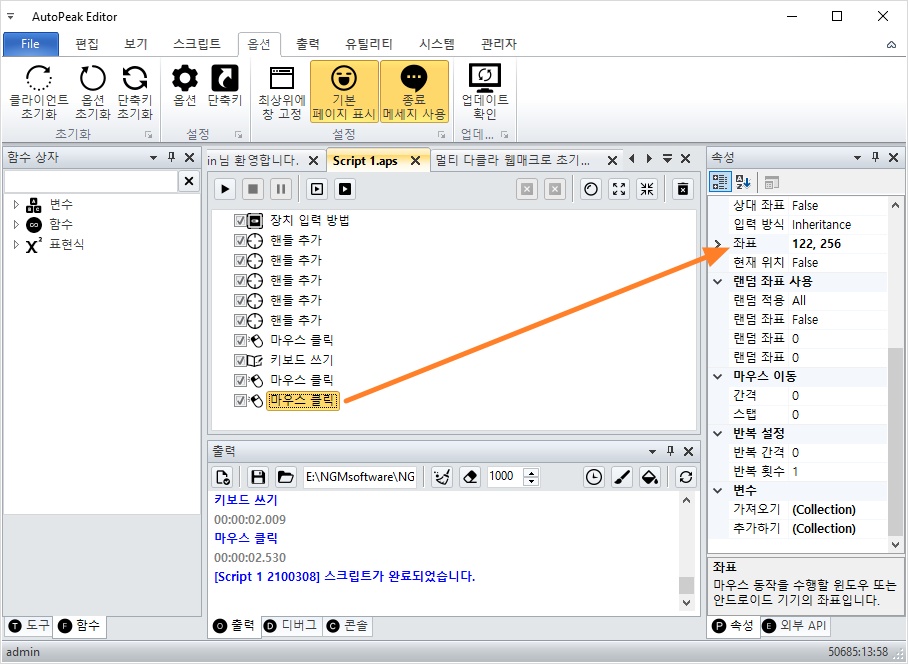Open folder icon in output toolbar
908x664 pixels.
(x=285, y=477)
